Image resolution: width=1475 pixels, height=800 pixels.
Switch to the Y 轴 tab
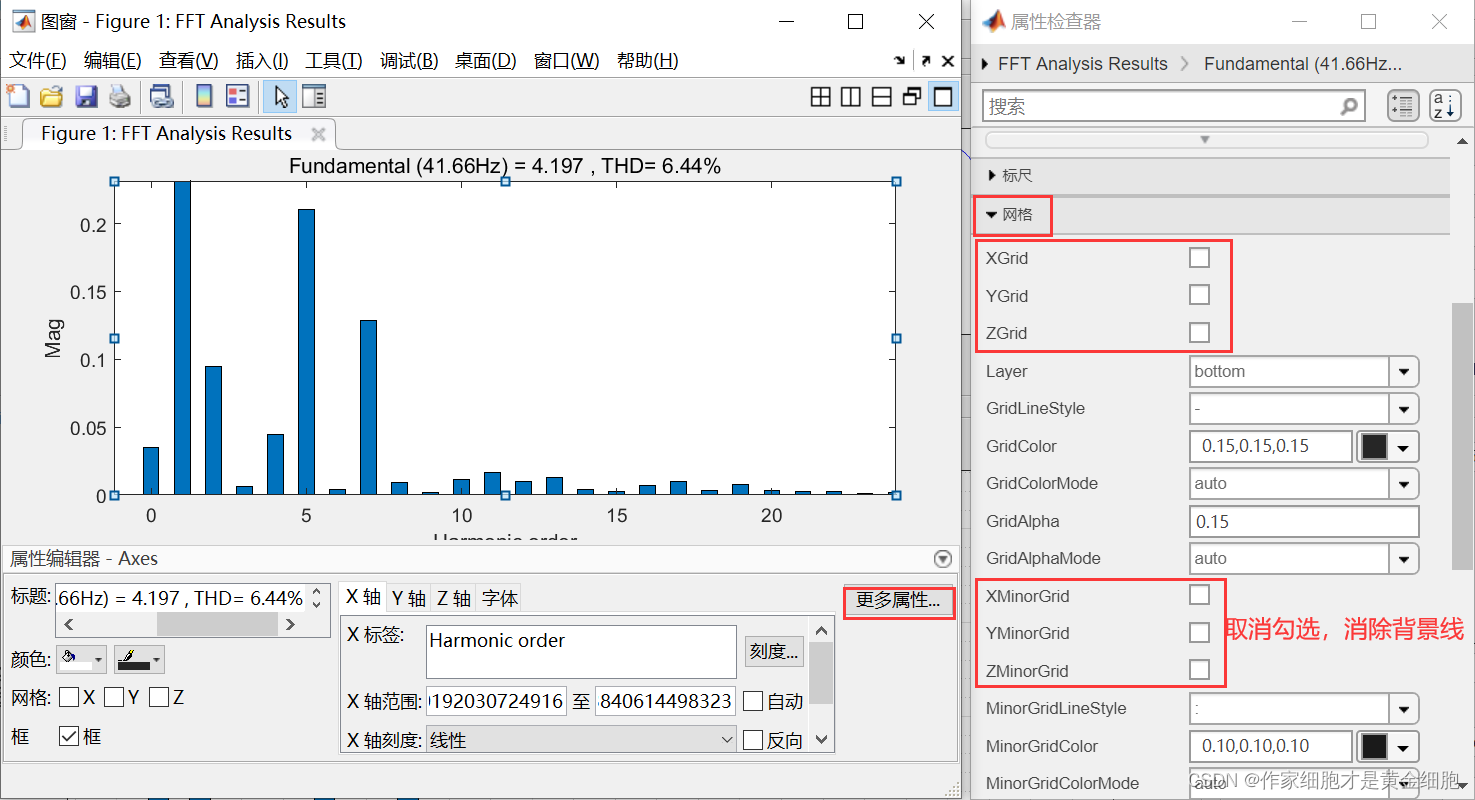[x=409, y=598]
